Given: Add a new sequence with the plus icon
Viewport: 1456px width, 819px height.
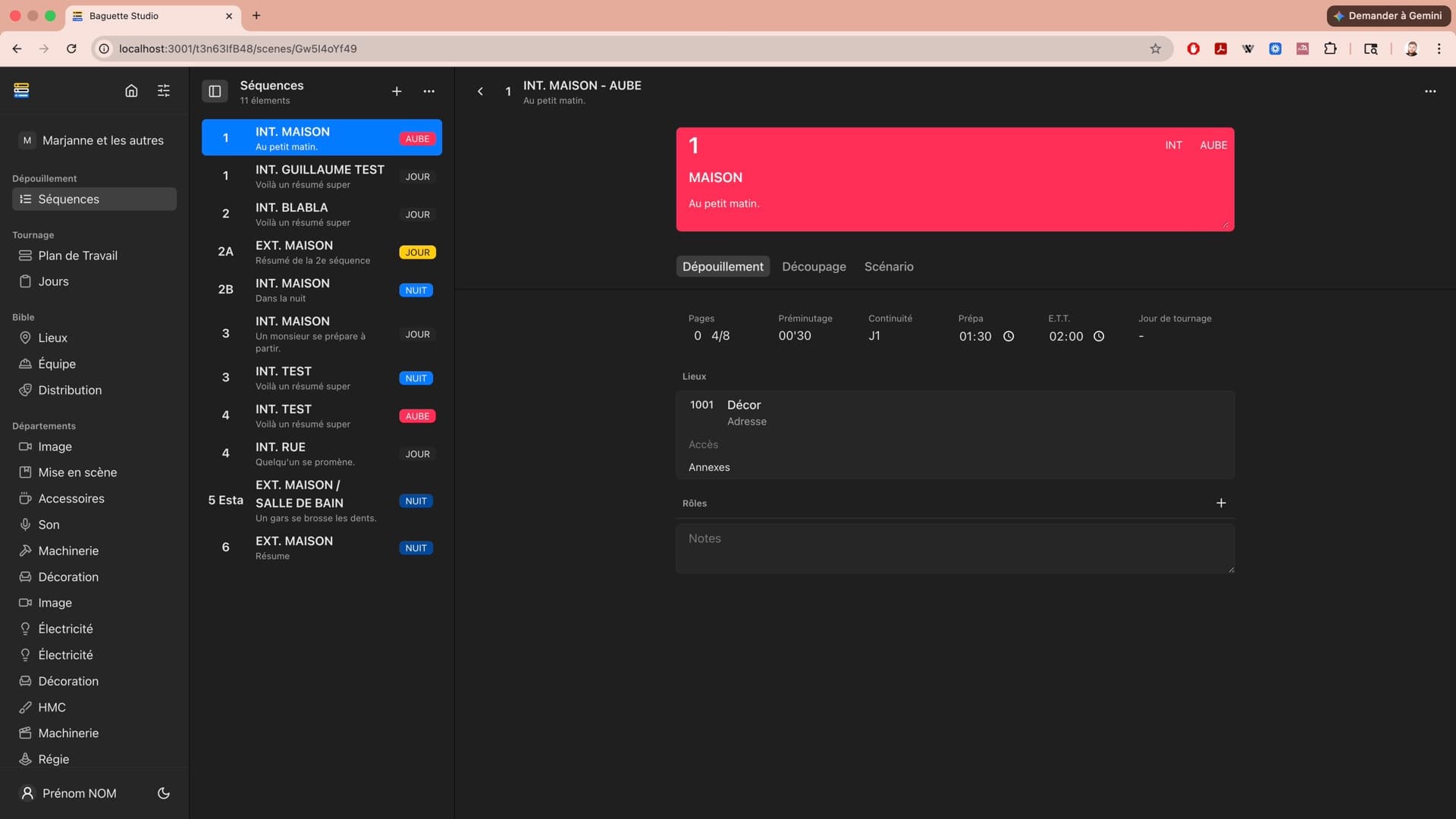Looking at the screenshot, I should coord(396,92).
